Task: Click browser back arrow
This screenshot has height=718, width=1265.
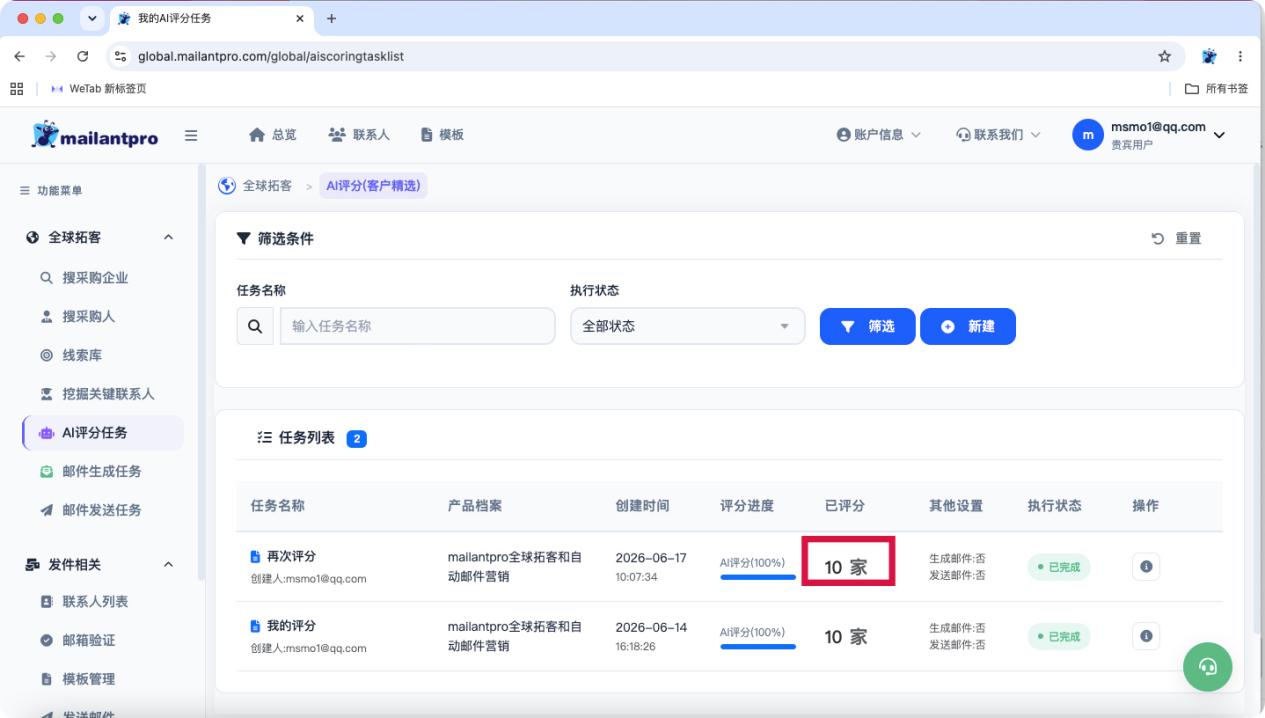Action: [21, 56]
